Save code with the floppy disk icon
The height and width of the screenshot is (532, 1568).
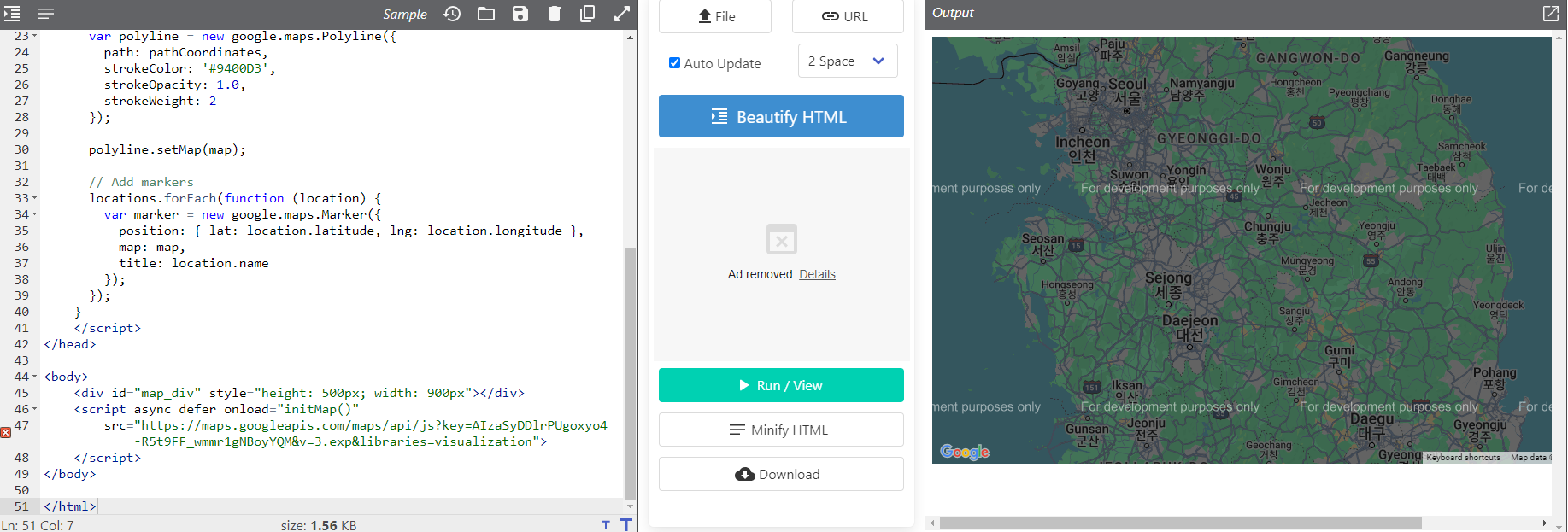point(520,14)
